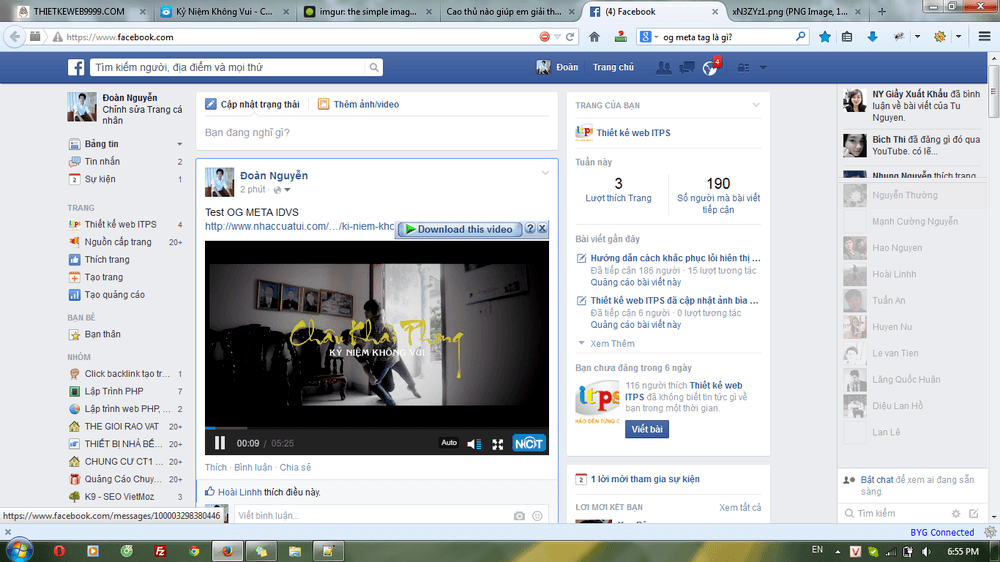Click the NCT logo on the player

(x=529, y=443)
